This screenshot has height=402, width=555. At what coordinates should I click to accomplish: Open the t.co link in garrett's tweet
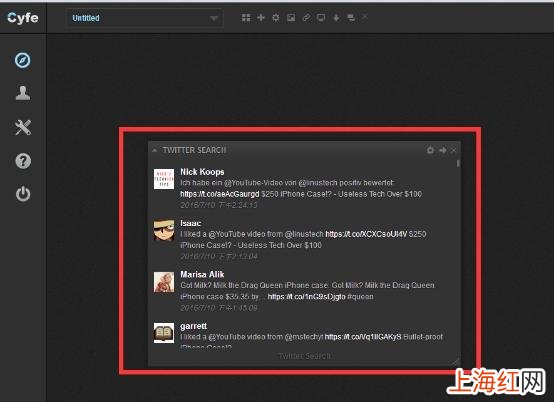(x=363, y=337)
